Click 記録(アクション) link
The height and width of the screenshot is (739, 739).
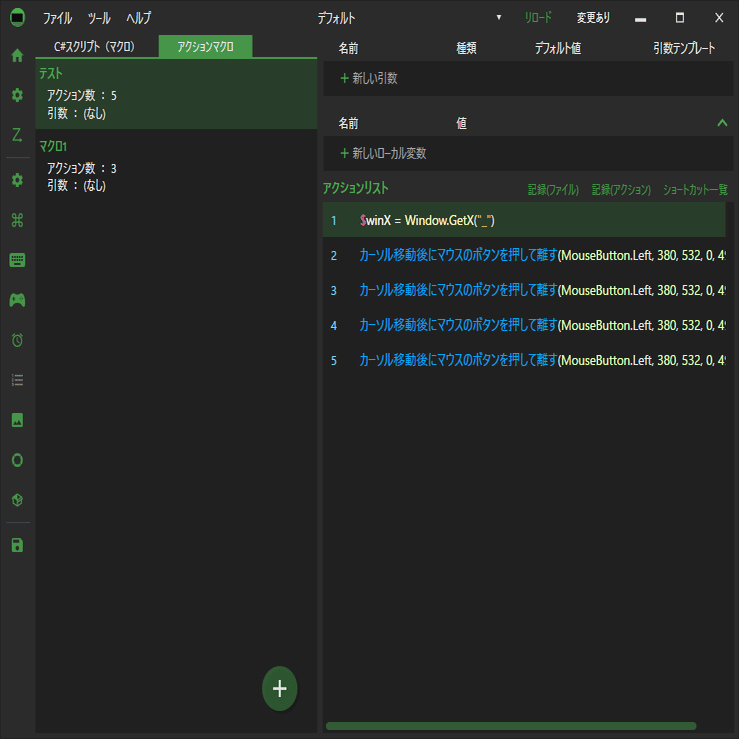pos(621,189)
